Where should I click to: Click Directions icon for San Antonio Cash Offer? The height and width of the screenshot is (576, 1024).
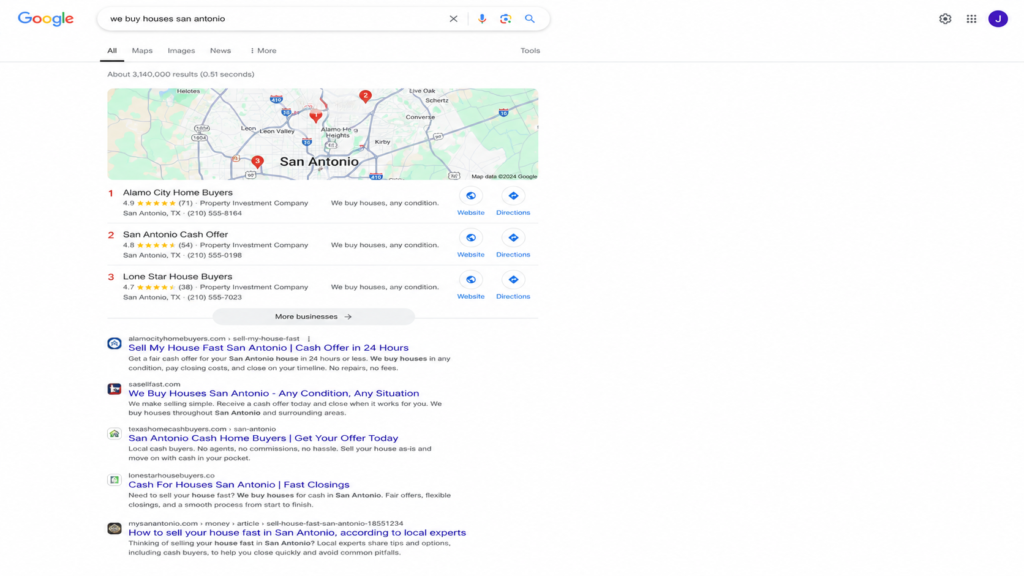tap(513, 238)
